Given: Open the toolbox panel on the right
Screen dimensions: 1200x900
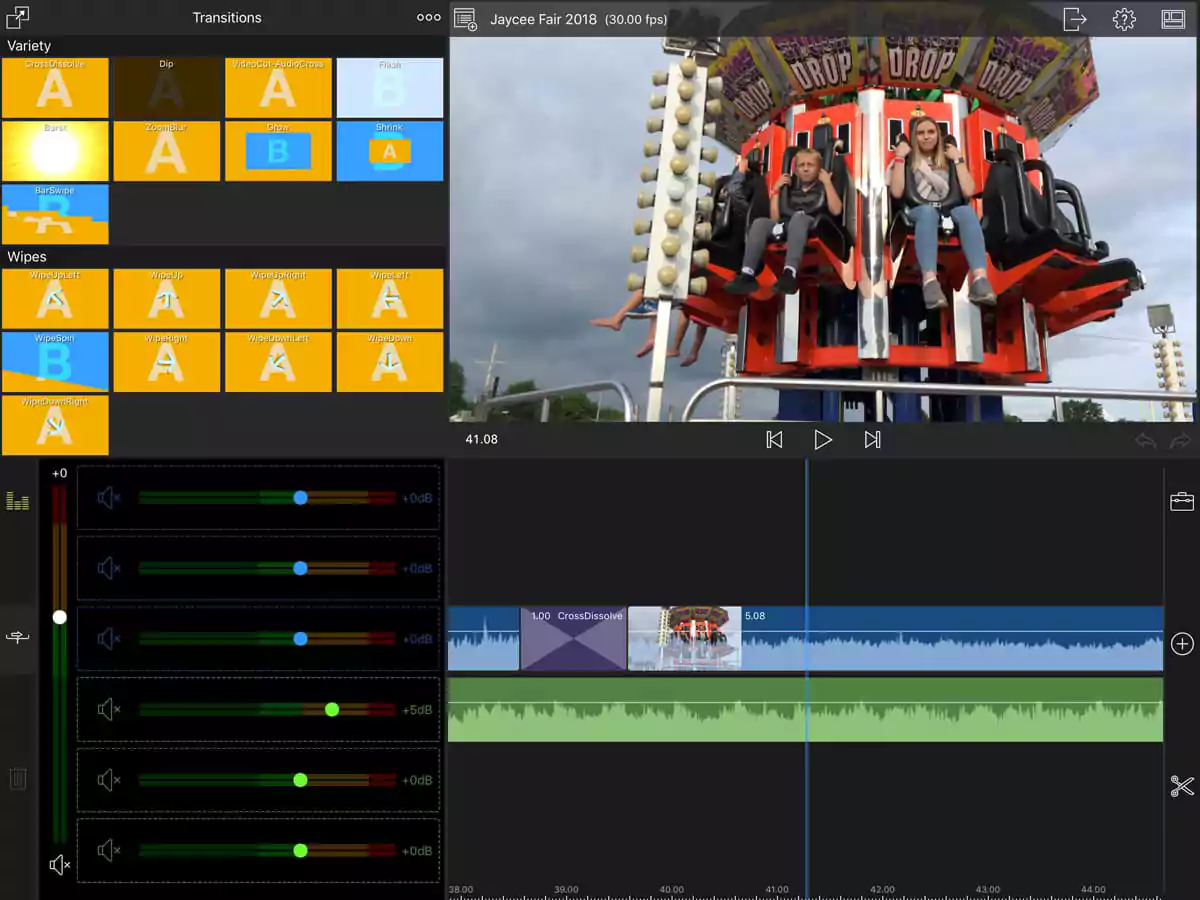Looking at the screenshot, I should coord(1181,500).
